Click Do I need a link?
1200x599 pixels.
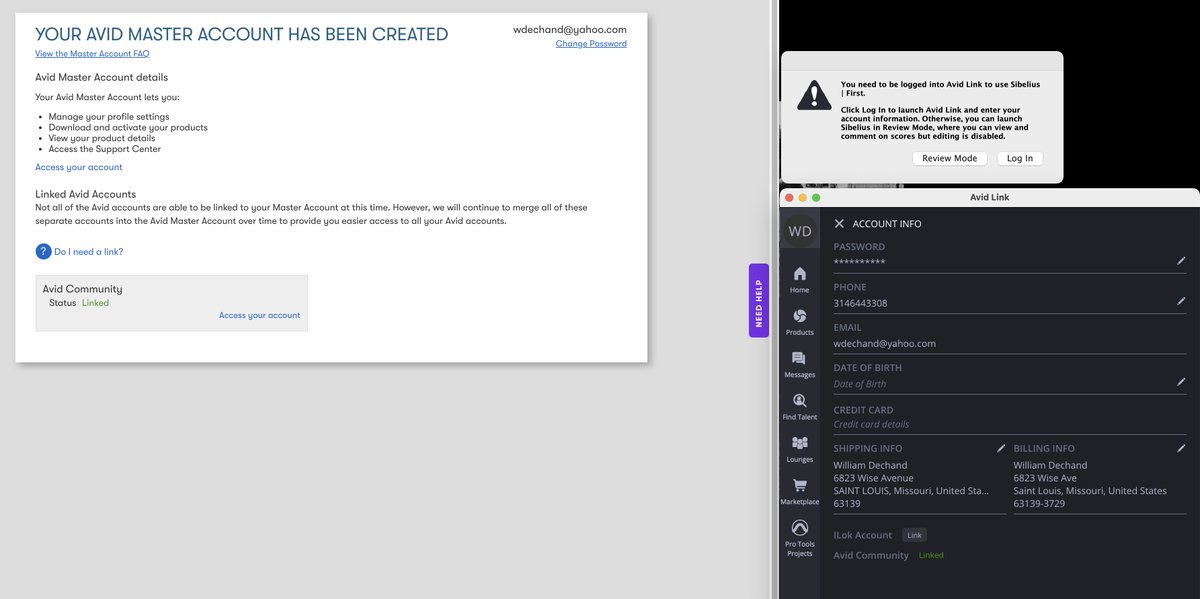[x=89, y=252]
